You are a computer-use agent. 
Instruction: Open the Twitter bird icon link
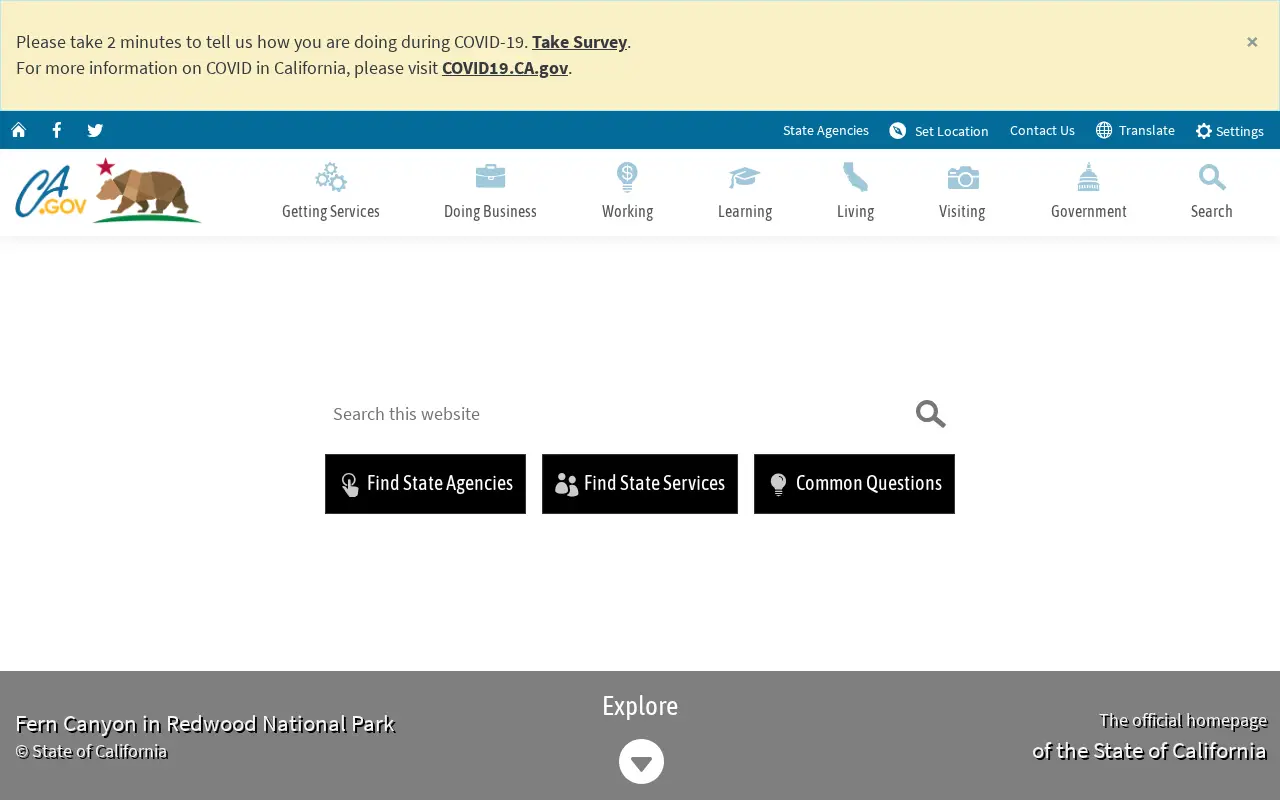[x=95, y=130]
